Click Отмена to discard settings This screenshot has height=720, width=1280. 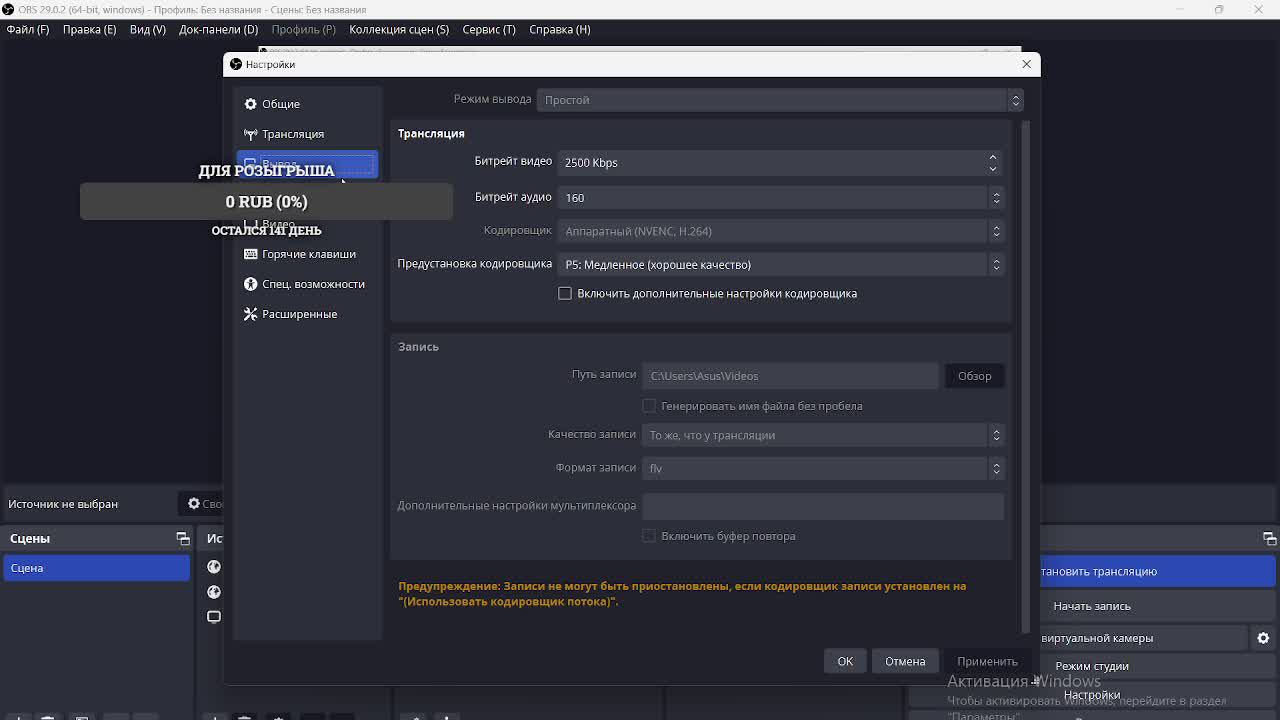coord(905,661)
